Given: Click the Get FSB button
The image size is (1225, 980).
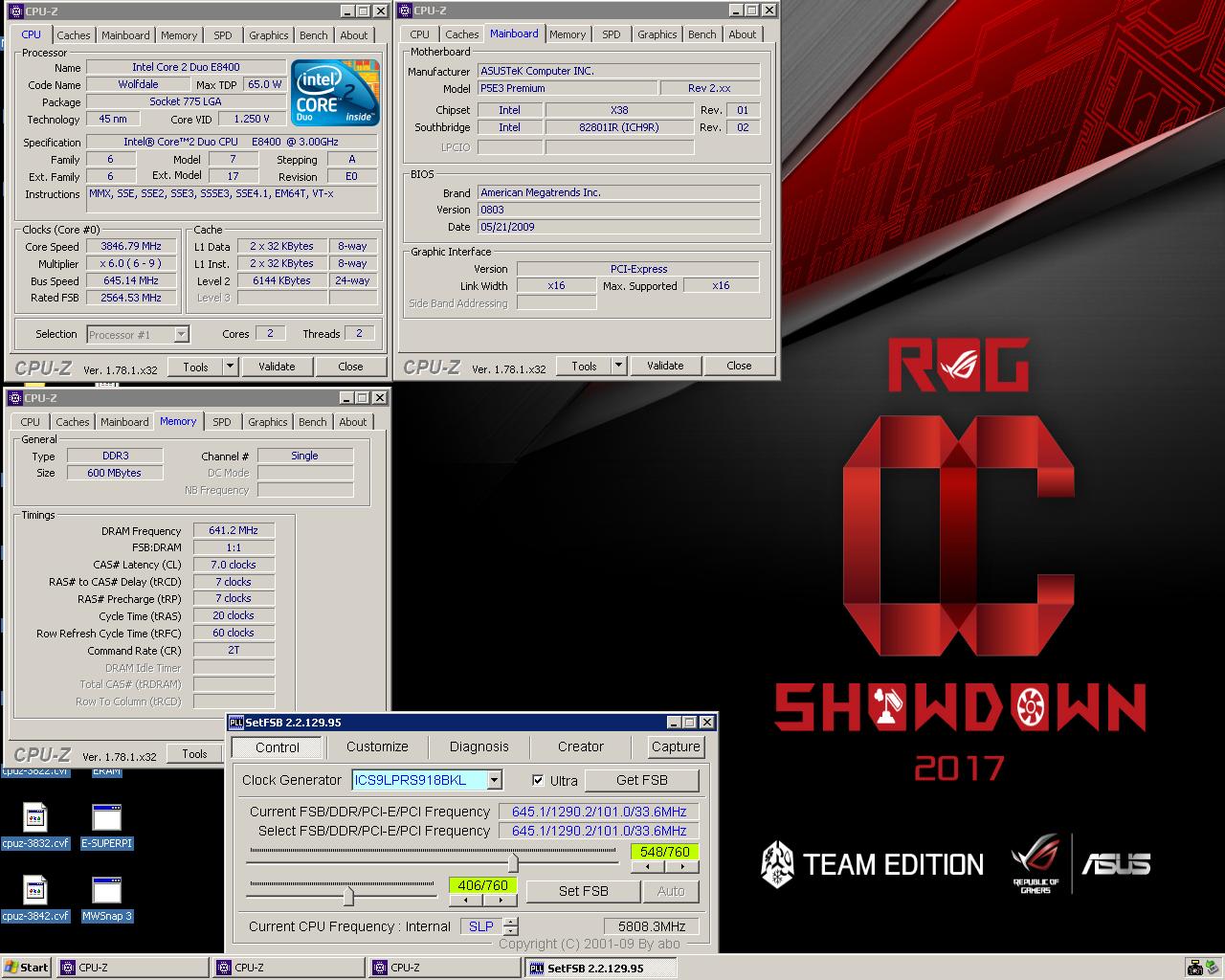Looking at the screenshot, I should pos(641,780).
